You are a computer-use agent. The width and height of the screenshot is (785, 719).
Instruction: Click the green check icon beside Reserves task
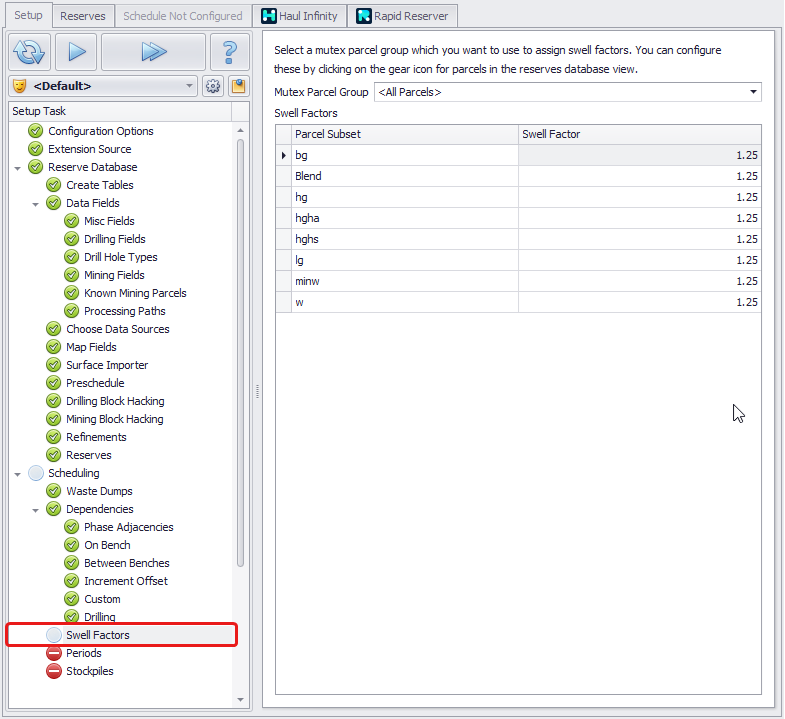[54, 455]
